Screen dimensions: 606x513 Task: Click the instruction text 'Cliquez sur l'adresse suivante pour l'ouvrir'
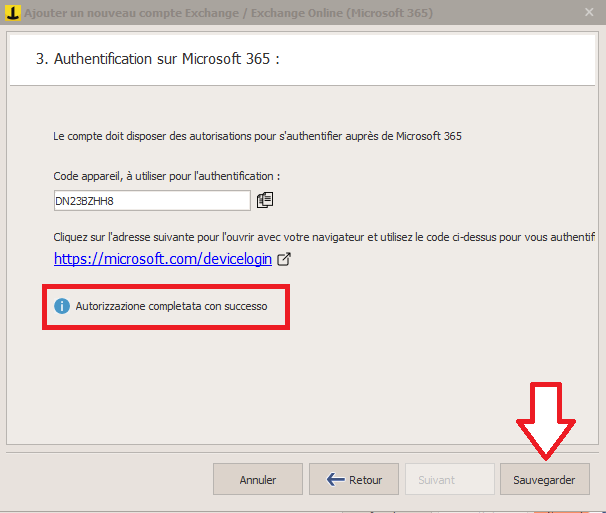point(154,237)
